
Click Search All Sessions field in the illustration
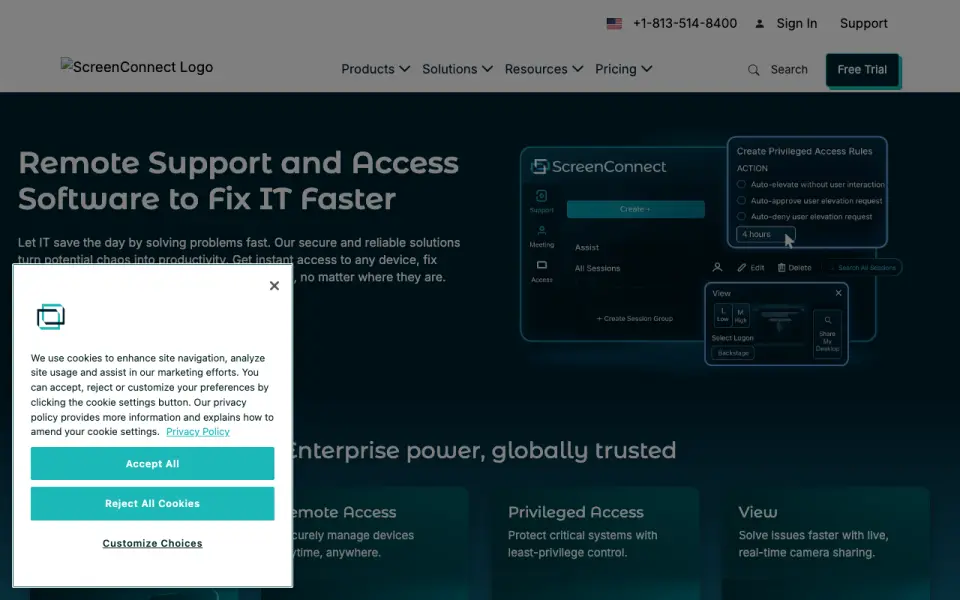click(863, 268)
